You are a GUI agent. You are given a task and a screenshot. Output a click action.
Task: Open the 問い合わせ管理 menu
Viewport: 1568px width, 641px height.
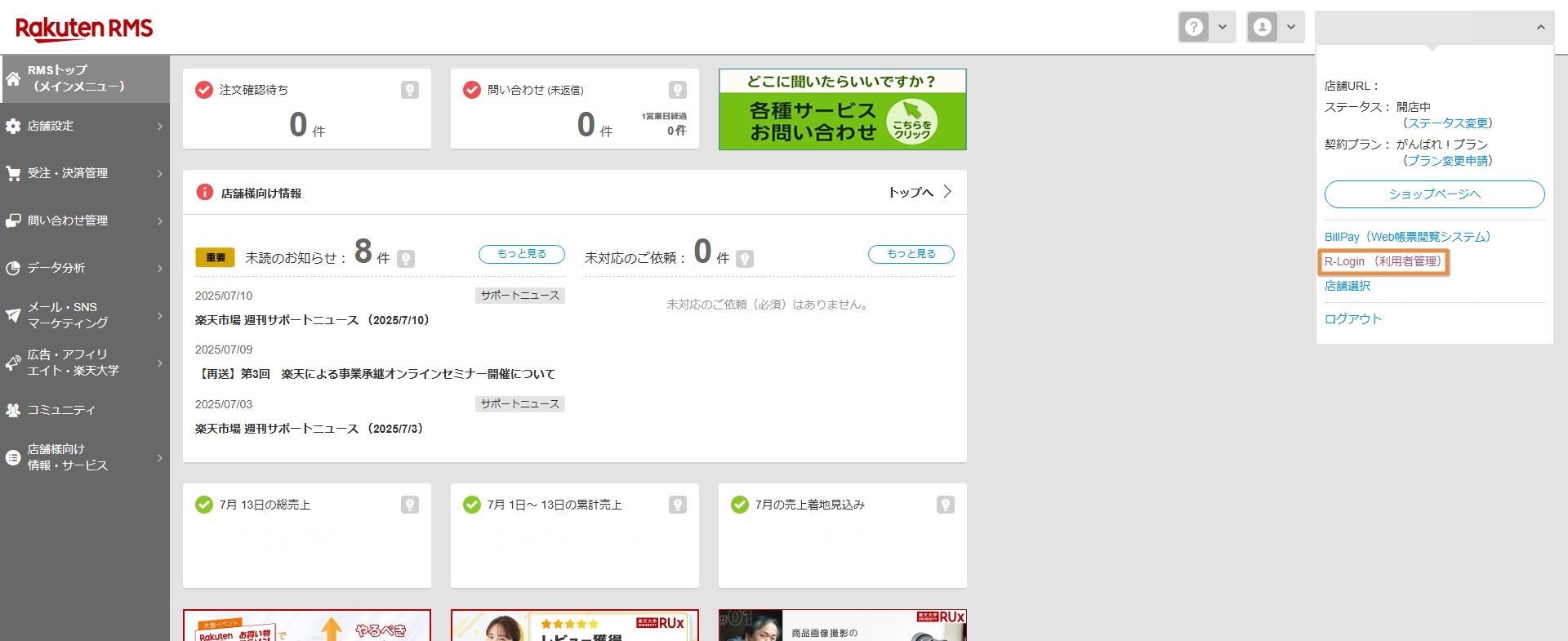point(85,220)
